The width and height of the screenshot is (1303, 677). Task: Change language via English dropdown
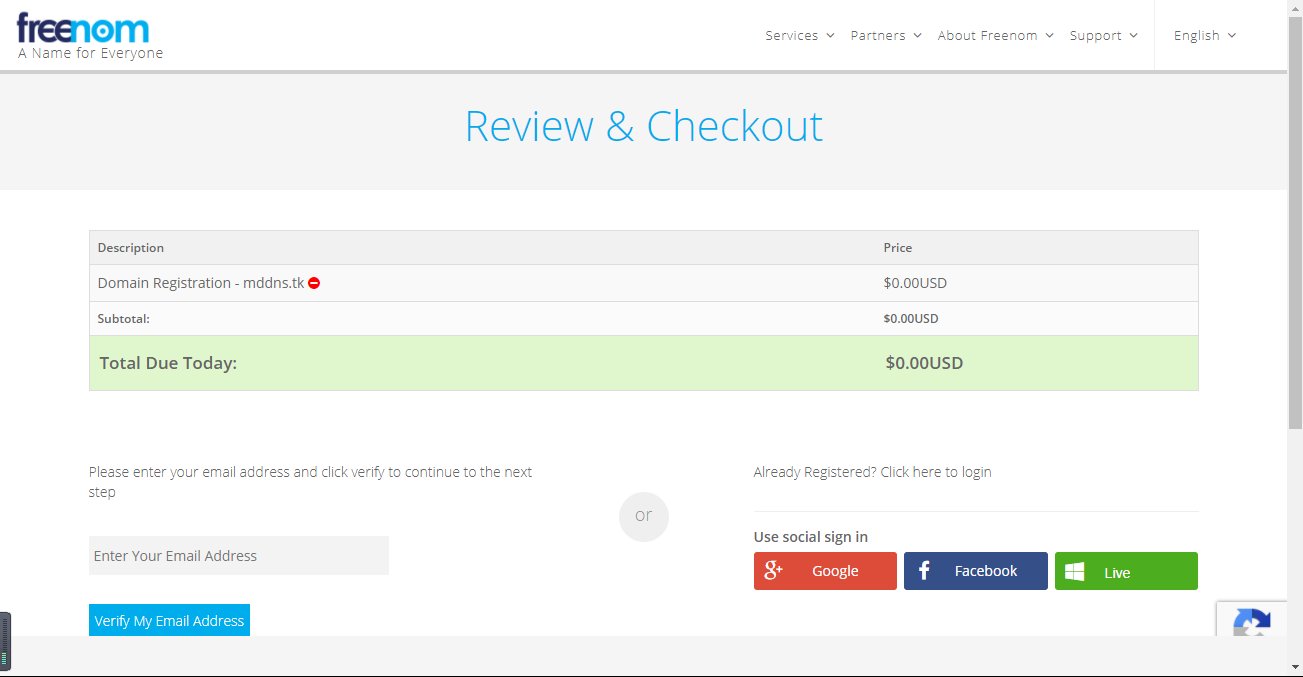tap(1204, 35)
